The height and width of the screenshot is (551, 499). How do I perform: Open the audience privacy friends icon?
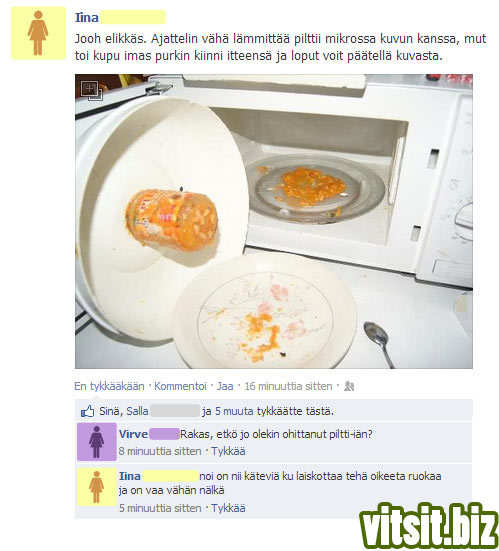coord(349,386)
